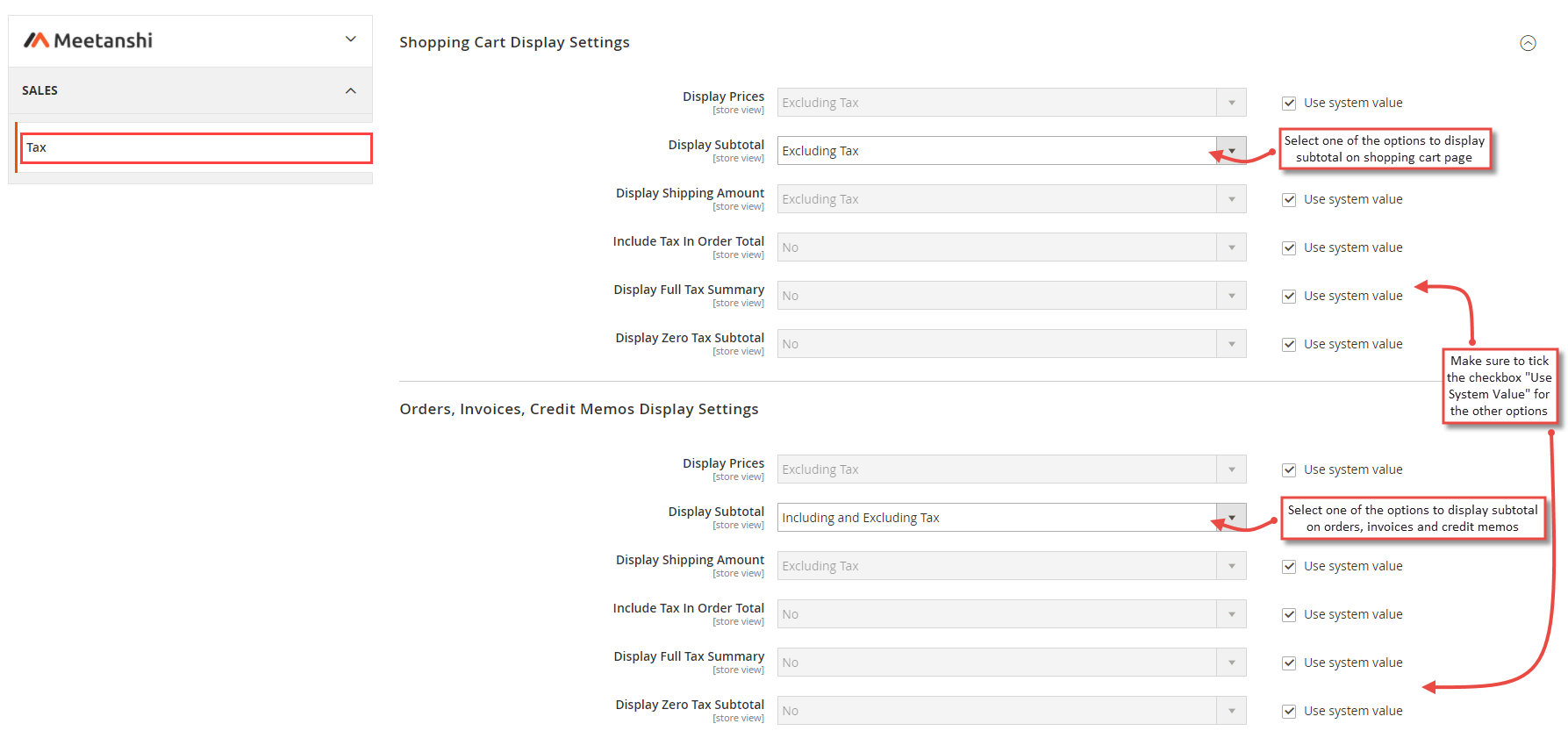The image size is (1568, 738).
Task: Click the Shopping Cart Display Settings heading
Action: pyautogui.click(x=514, y=42)
